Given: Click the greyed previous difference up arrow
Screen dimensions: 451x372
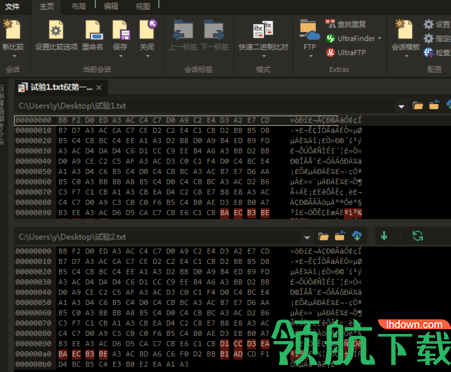Looking at the screenshot, I should 401,236.
